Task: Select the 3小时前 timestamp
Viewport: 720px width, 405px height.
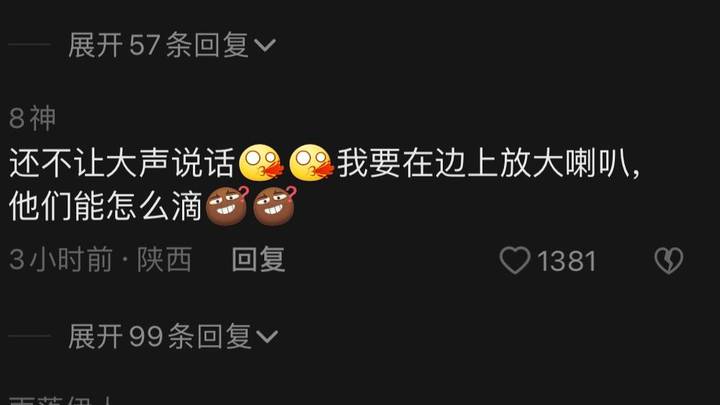Action: (61, 259)
